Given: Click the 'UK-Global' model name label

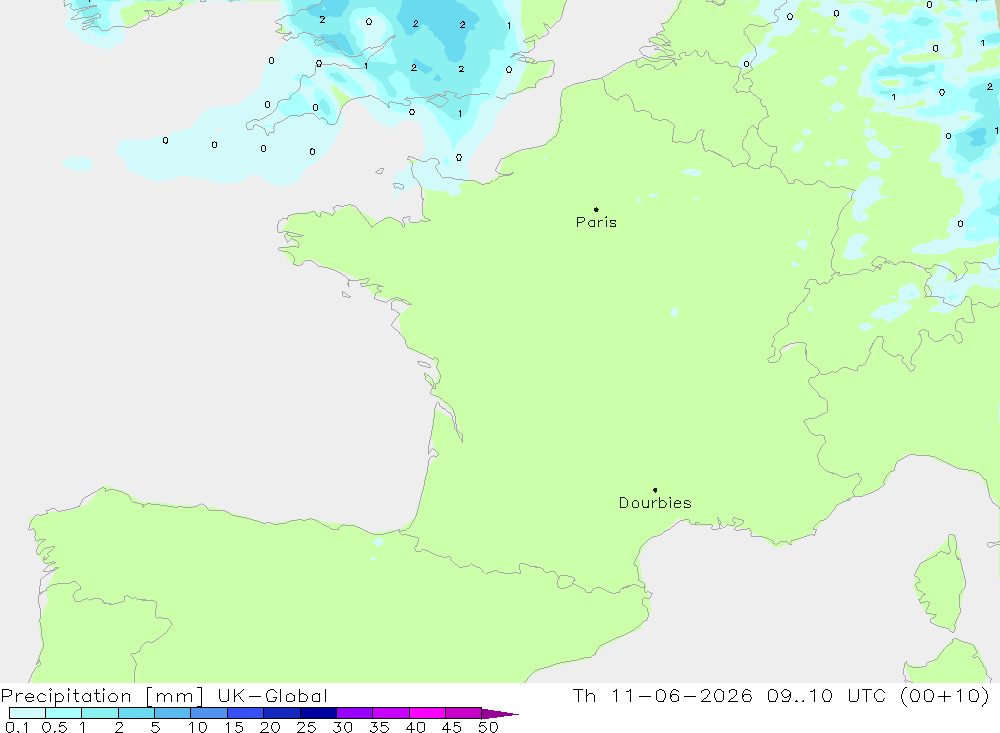Looking at the screenshot, I should click(272, 696).
